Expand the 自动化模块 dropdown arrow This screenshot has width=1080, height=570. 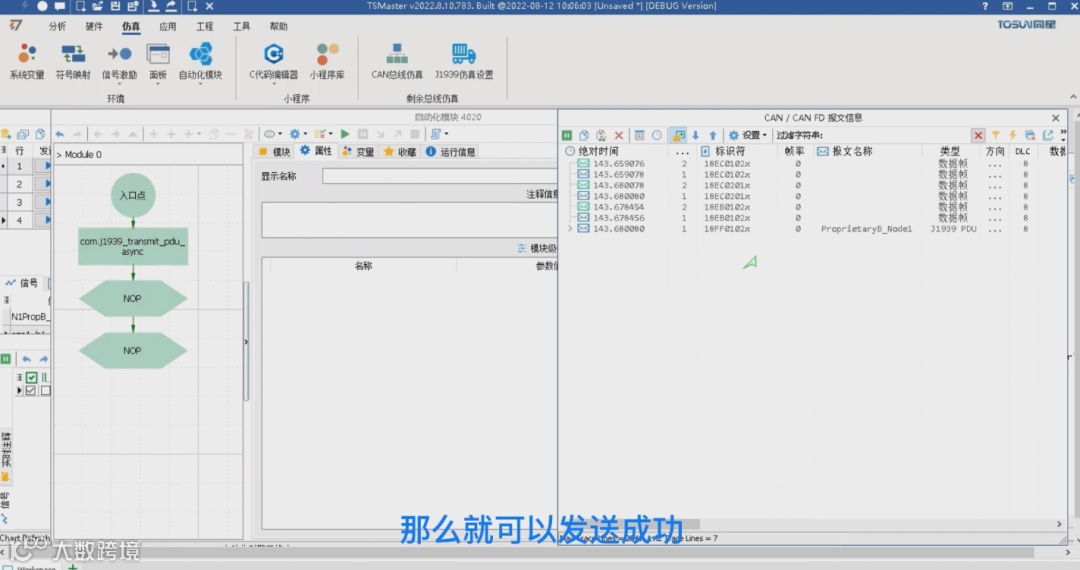(x=200, y=83)
